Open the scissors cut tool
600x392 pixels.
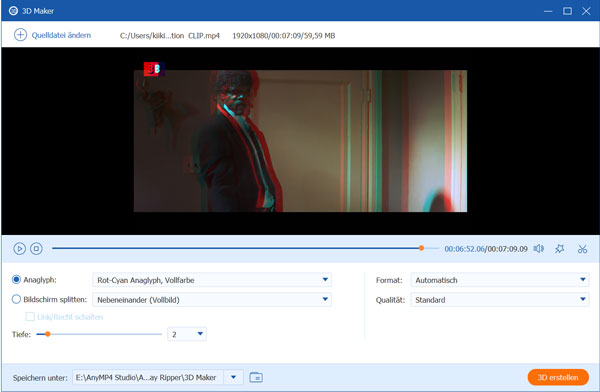pyautogui.click(x=582, y=249)
